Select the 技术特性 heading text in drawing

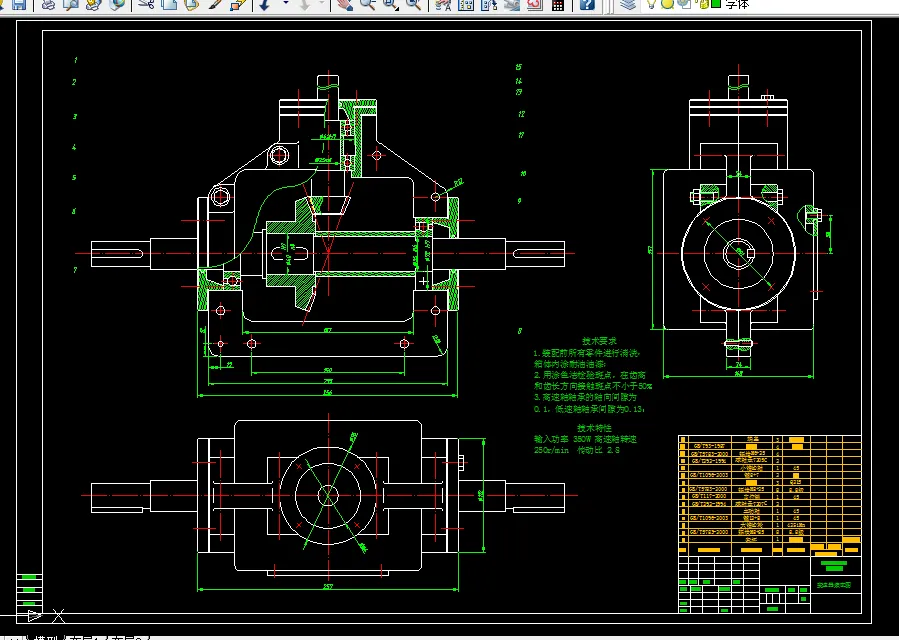[595, 428]
